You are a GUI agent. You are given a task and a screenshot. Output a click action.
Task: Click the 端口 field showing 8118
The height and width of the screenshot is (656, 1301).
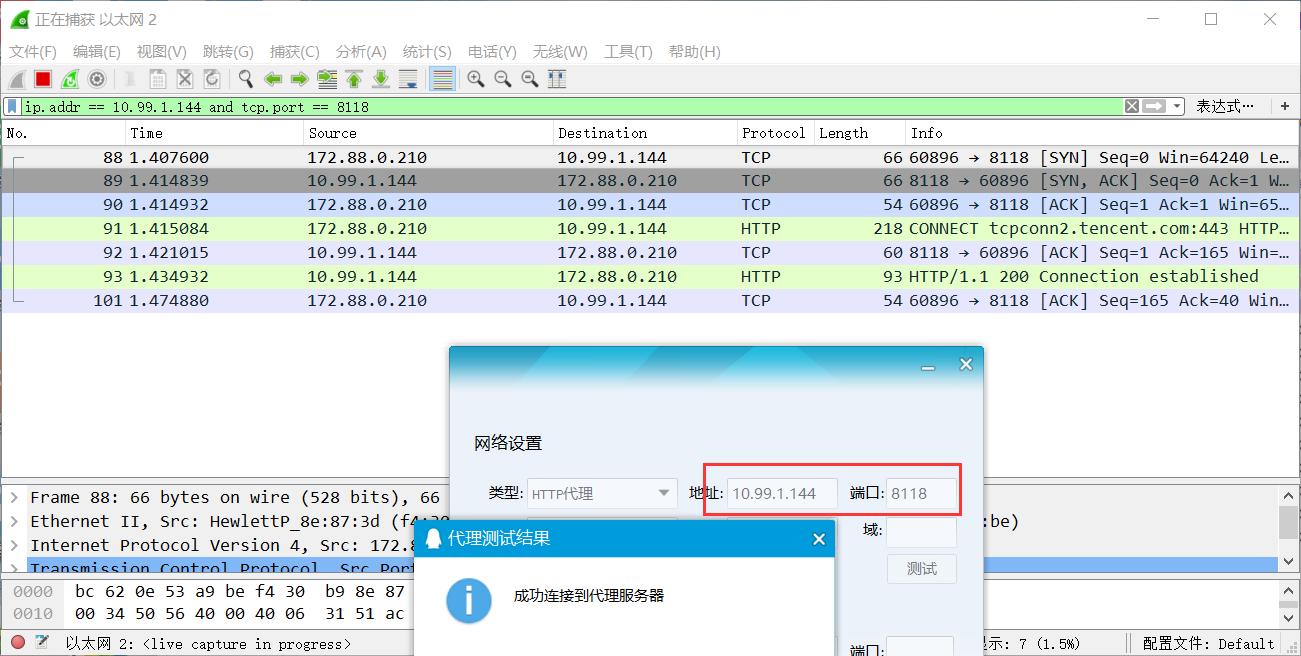coord(921,493)
